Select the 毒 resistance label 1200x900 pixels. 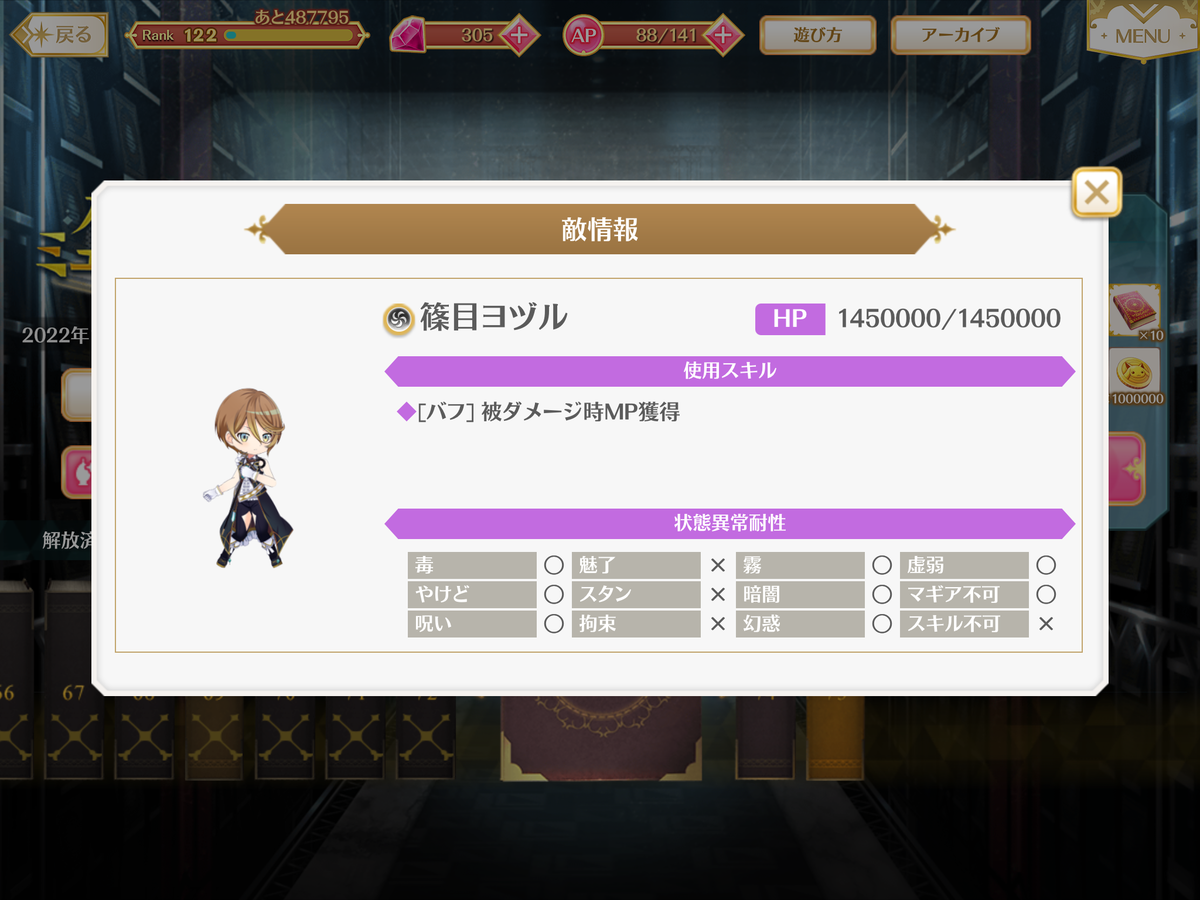(472, 565)
